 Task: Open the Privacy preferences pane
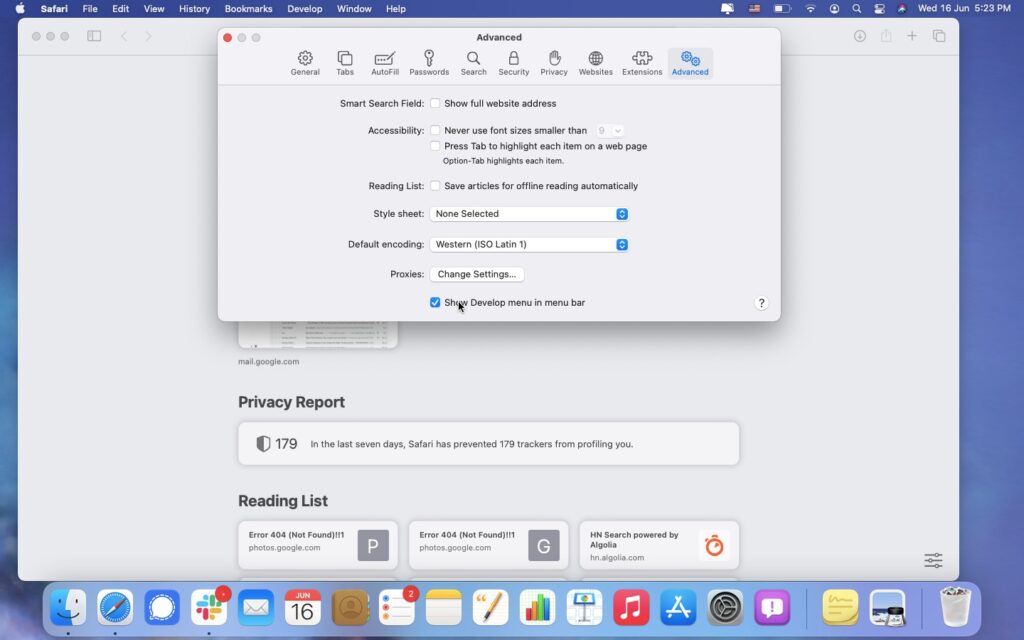tap(553, 60)
